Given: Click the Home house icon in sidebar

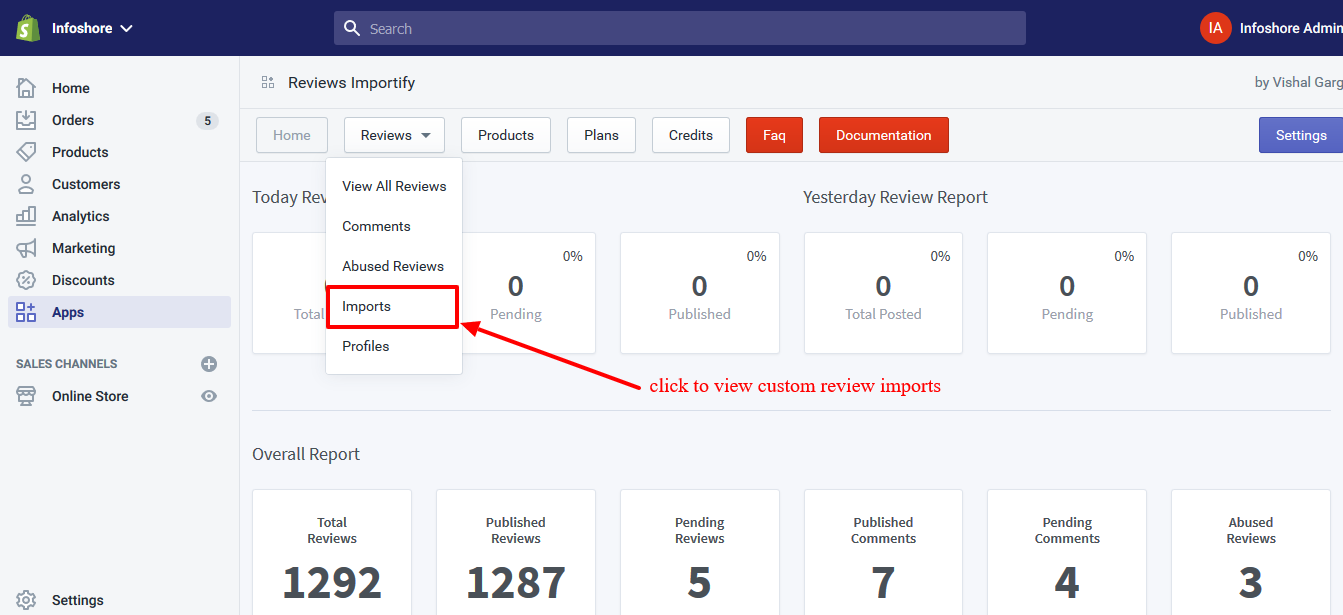Looking at the screenshot, I should pos(26,88).
